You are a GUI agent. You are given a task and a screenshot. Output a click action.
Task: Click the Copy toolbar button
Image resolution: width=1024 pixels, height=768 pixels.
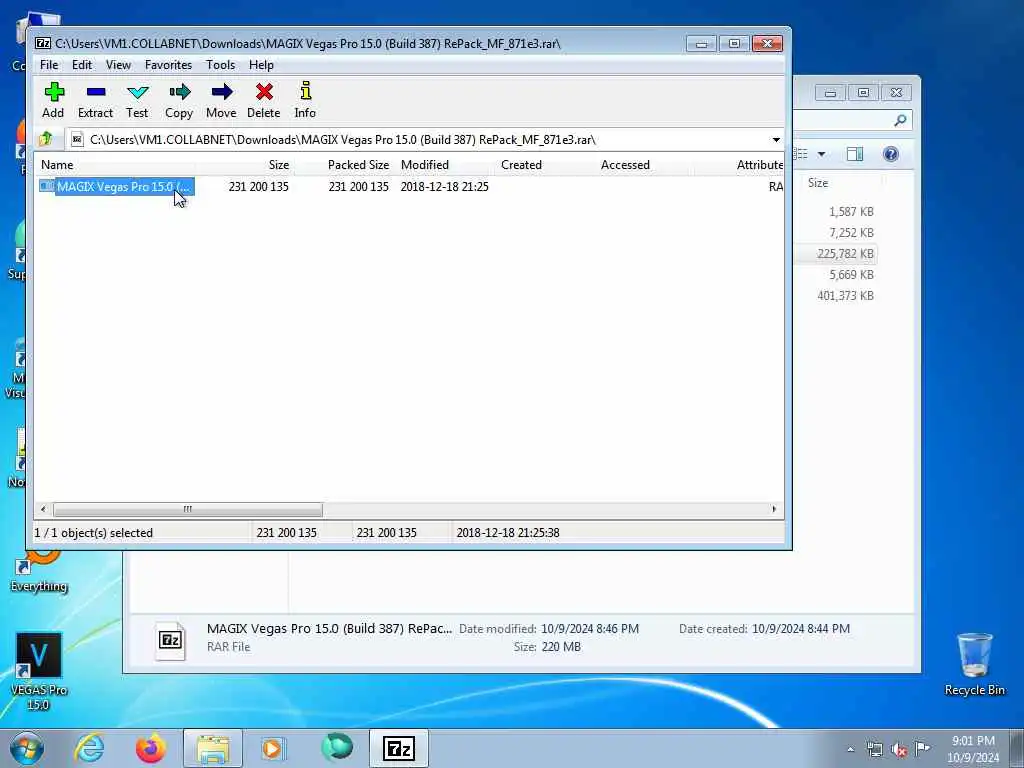coord(179,100)
